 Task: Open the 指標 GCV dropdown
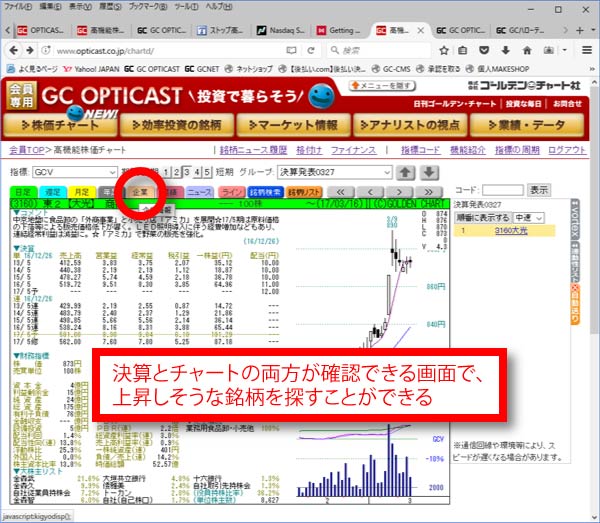[75, 172]
